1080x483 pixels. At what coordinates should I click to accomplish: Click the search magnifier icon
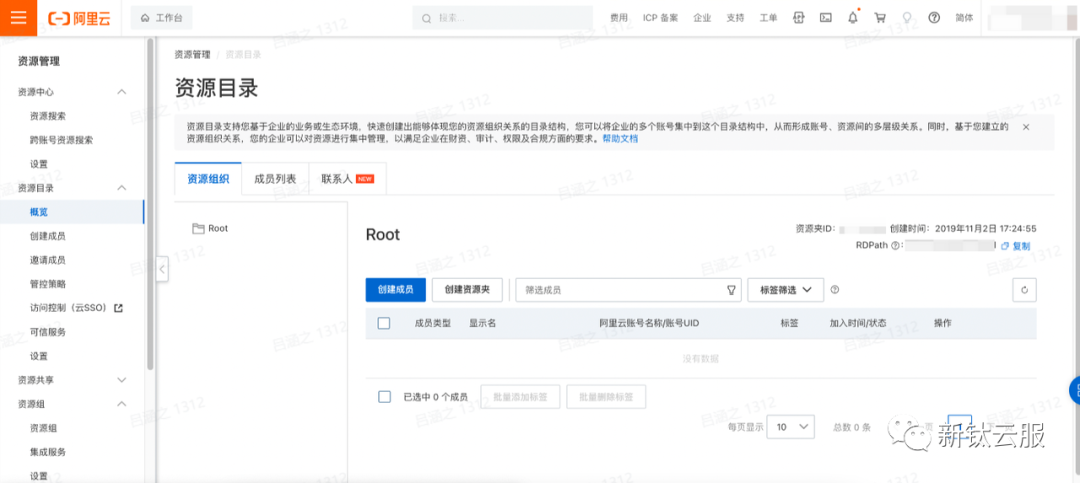pyautogui.click(x=426, y=18)
